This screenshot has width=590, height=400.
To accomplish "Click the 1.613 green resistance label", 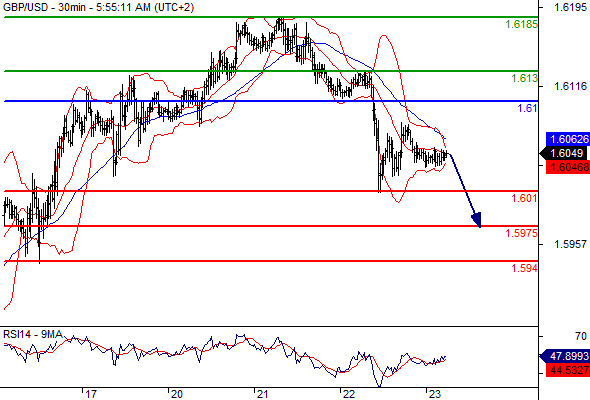I will [x=524, y=78].
